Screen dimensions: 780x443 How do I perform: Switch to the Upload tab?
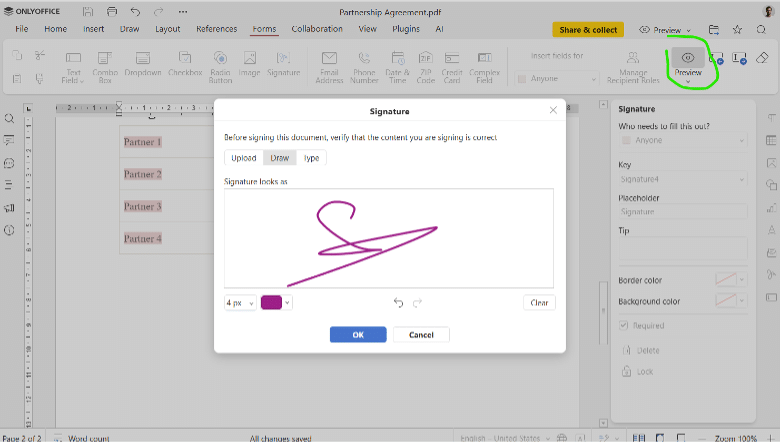coord(244,158)
